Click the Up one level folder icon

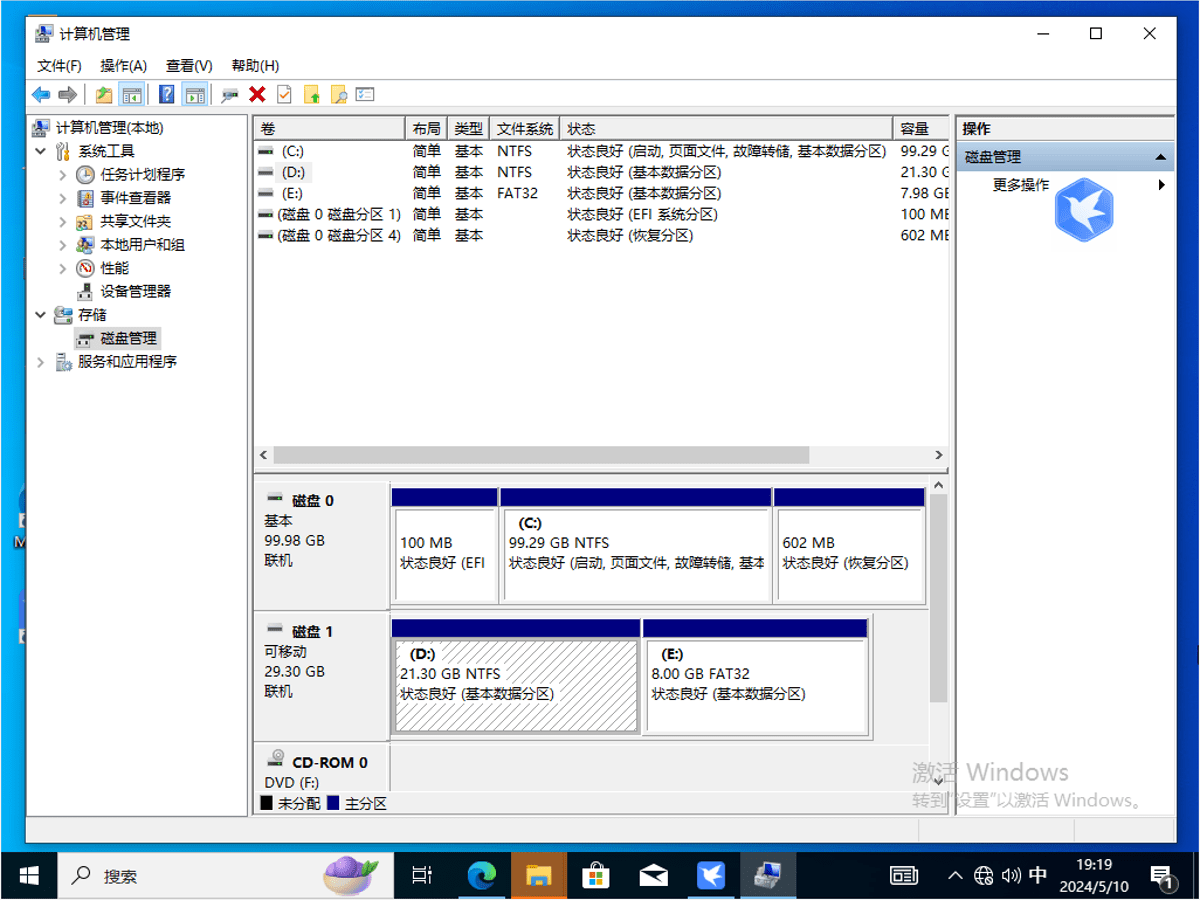(x=103, y=95)
